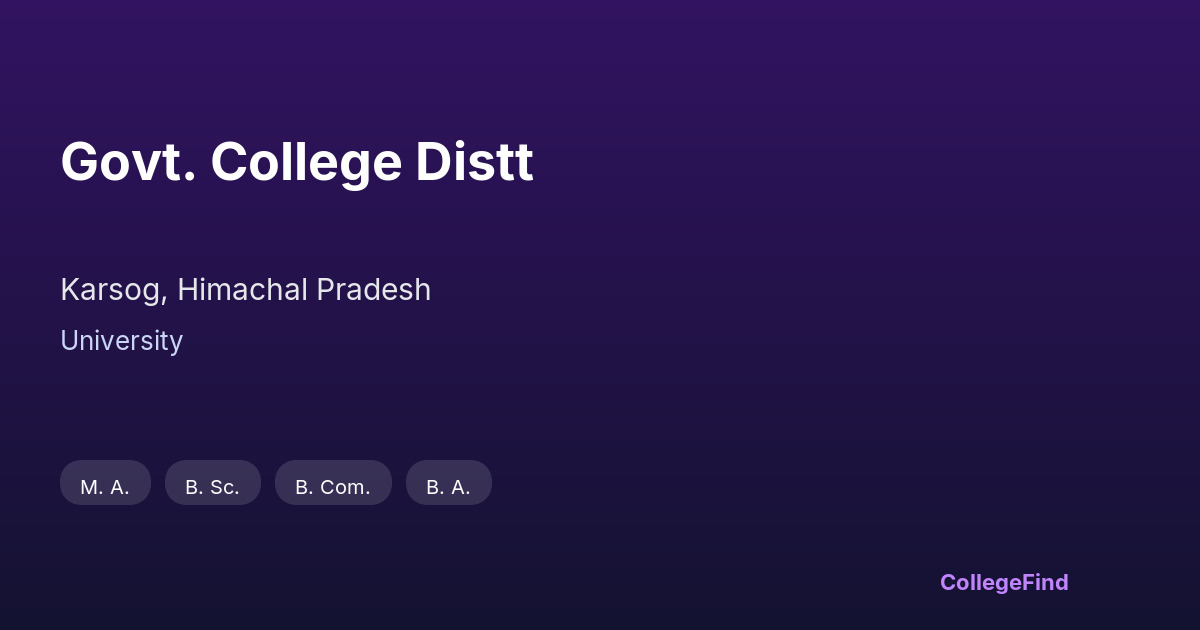This screenshot has height=630, width=1200.
Task: Click the University type label
Action: (x=121, y=341)
